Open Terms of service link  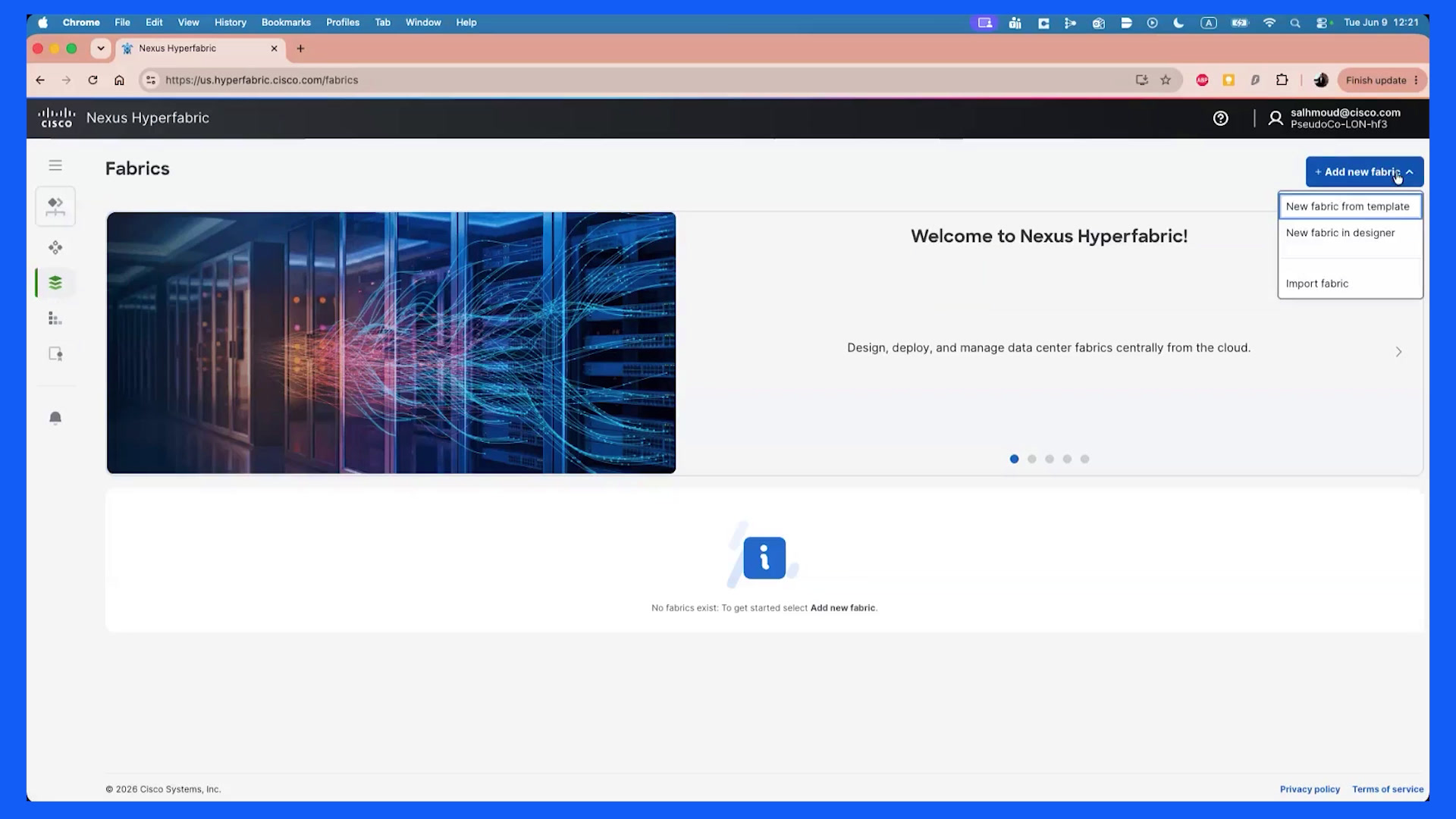pos(1388,789)
